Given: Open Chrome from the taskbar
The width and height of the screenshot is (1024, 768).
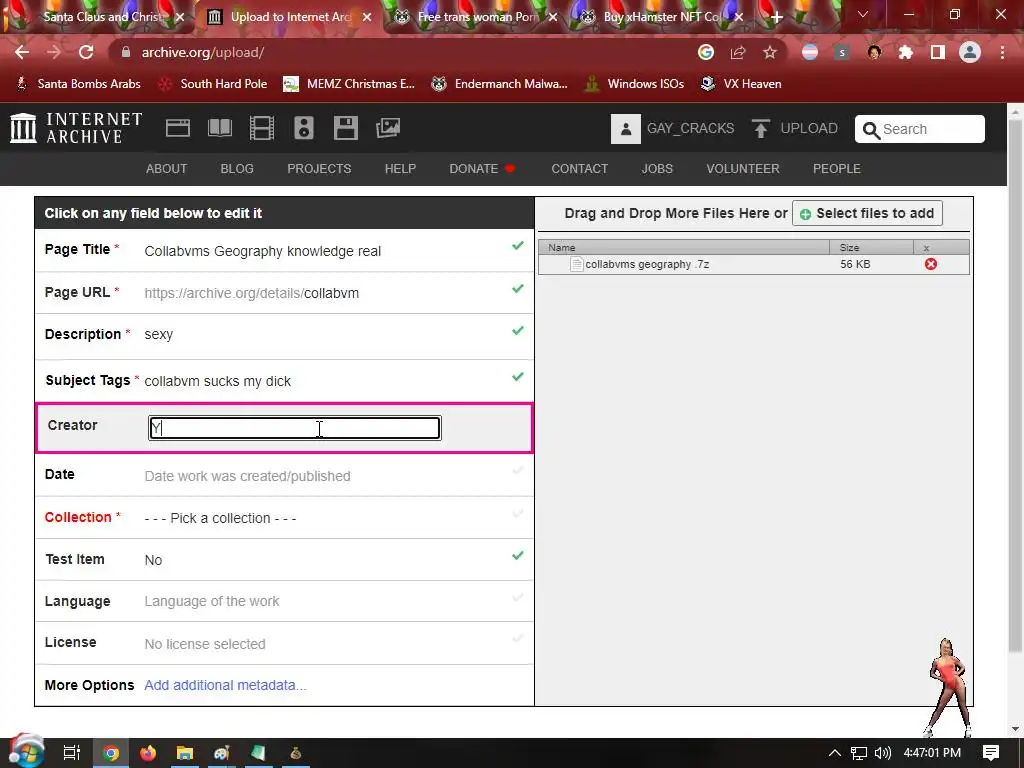Looking at the screenshot, I should [x=111, y=753].
